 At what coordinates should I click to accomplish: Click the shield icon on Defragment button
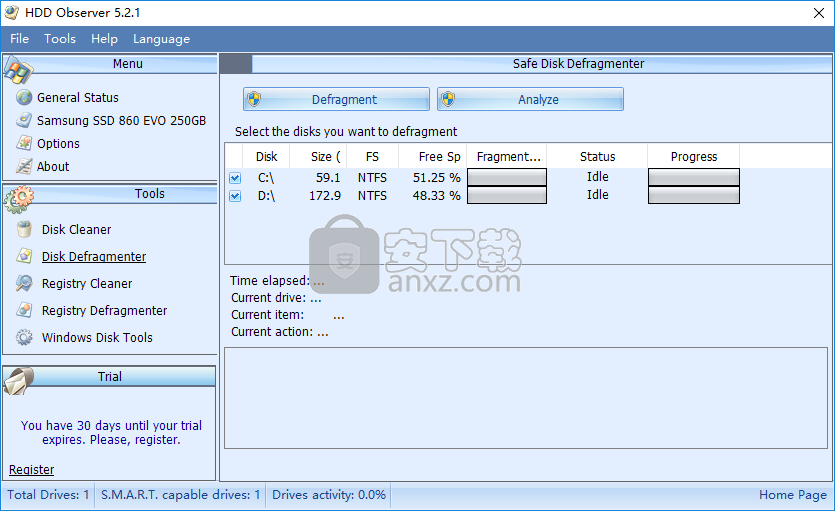click(255, 99)
